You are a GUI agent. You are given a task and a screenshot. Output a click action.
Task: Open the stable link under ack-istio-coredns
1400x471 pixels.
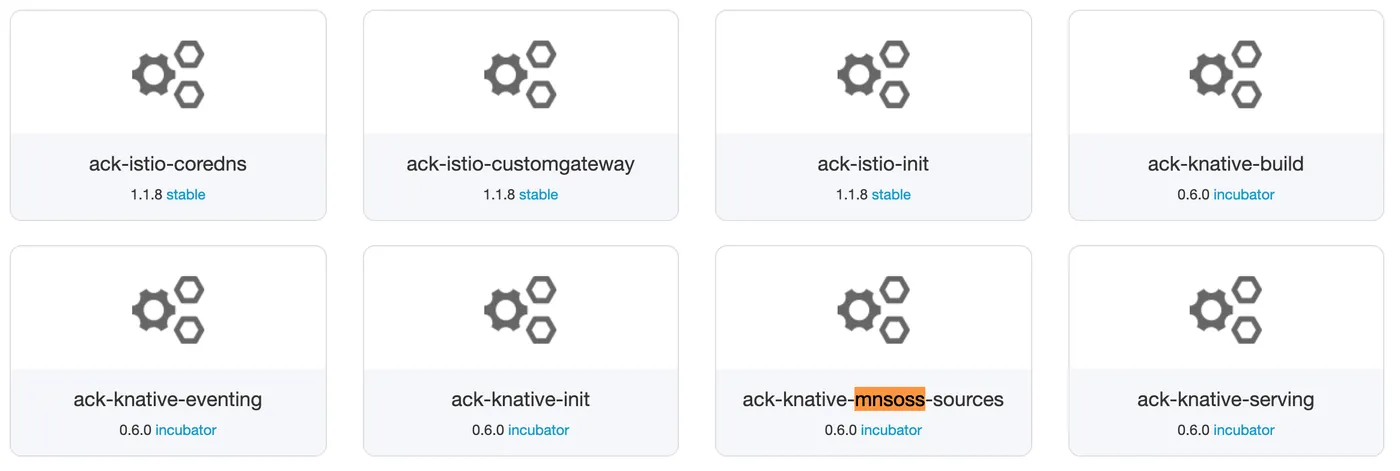click(186, 195)
